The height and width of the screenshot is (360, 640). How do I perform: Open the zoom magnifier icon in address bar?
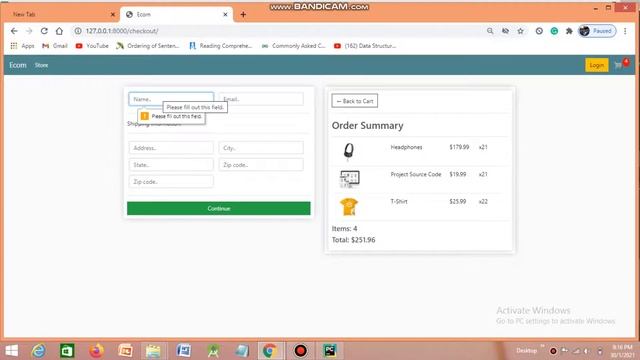490,31
